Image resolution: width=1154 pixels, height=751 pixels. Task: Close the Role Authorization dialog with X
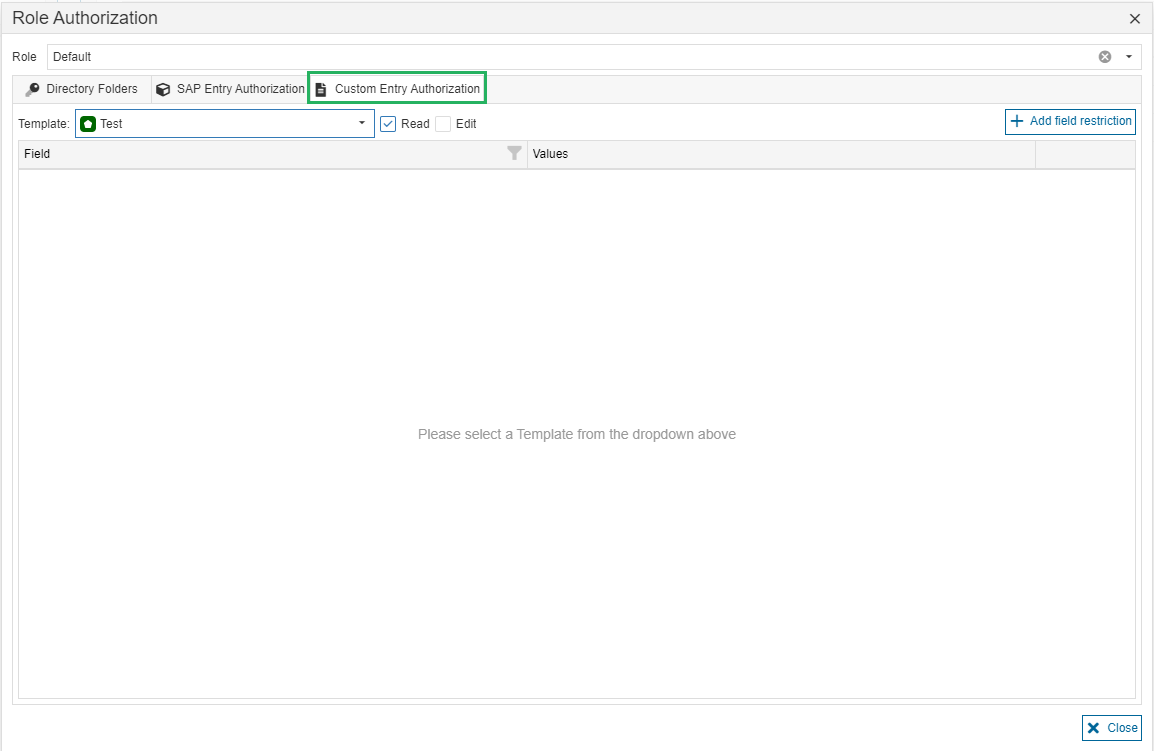[x=1135, y=19]
